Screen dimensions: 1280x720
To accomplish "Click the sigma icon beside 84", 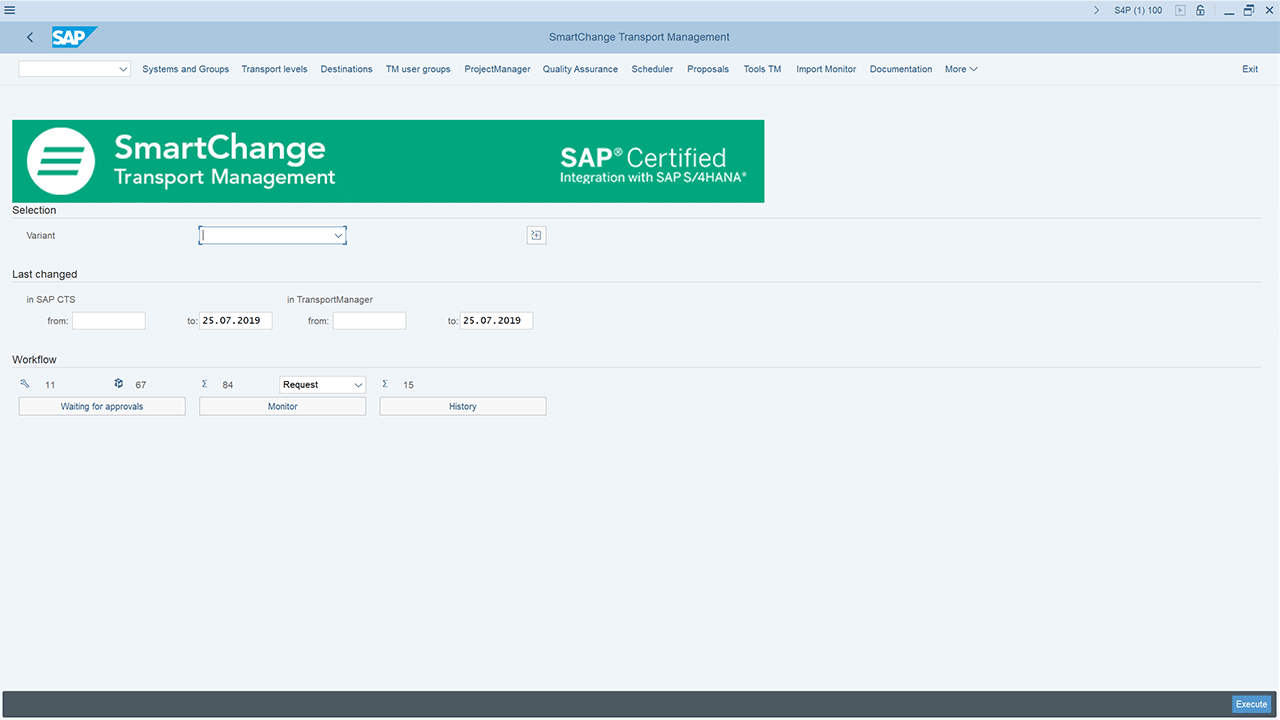I will 204,383.
